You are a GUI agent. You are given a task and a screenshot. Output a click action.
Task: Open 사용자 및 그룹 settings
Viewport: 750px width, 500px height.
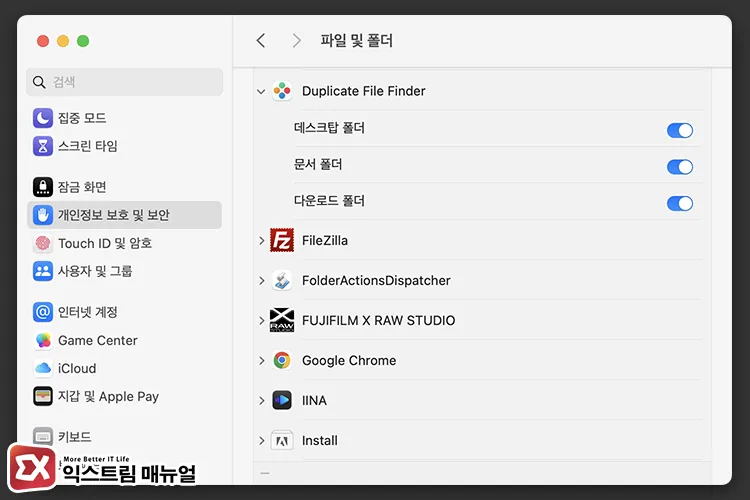click(x=124, y=271)
